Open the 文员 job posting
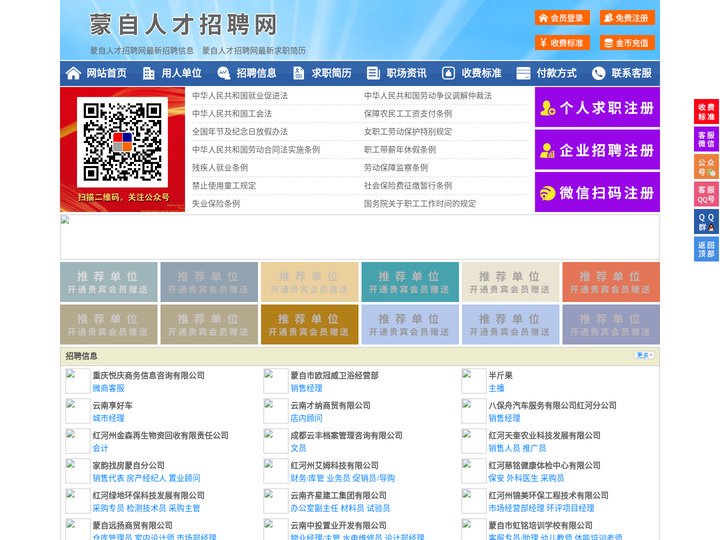The height and width of the screenshot is (540, 720). pyautogui.click(x=298, y=448)
